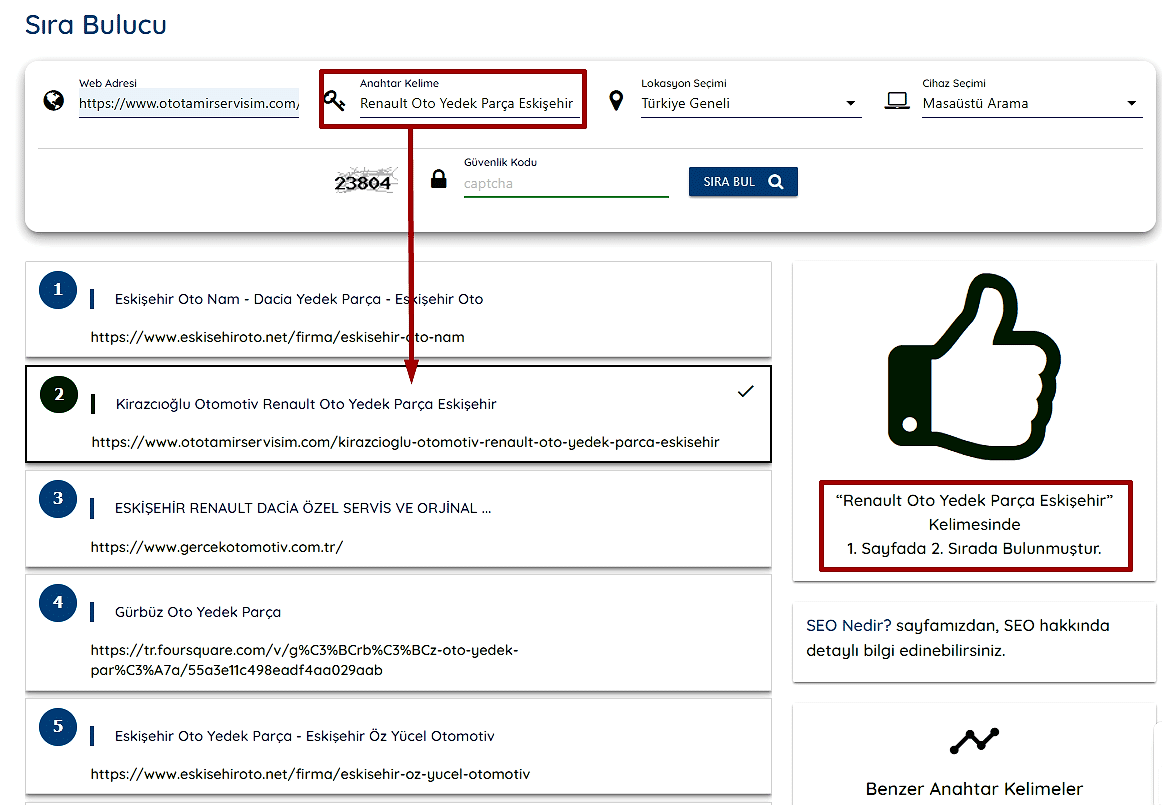This screenshot has width=1162, height=805.
Task: Click the Anahtar Kelime text field
Action: point(467,103)
